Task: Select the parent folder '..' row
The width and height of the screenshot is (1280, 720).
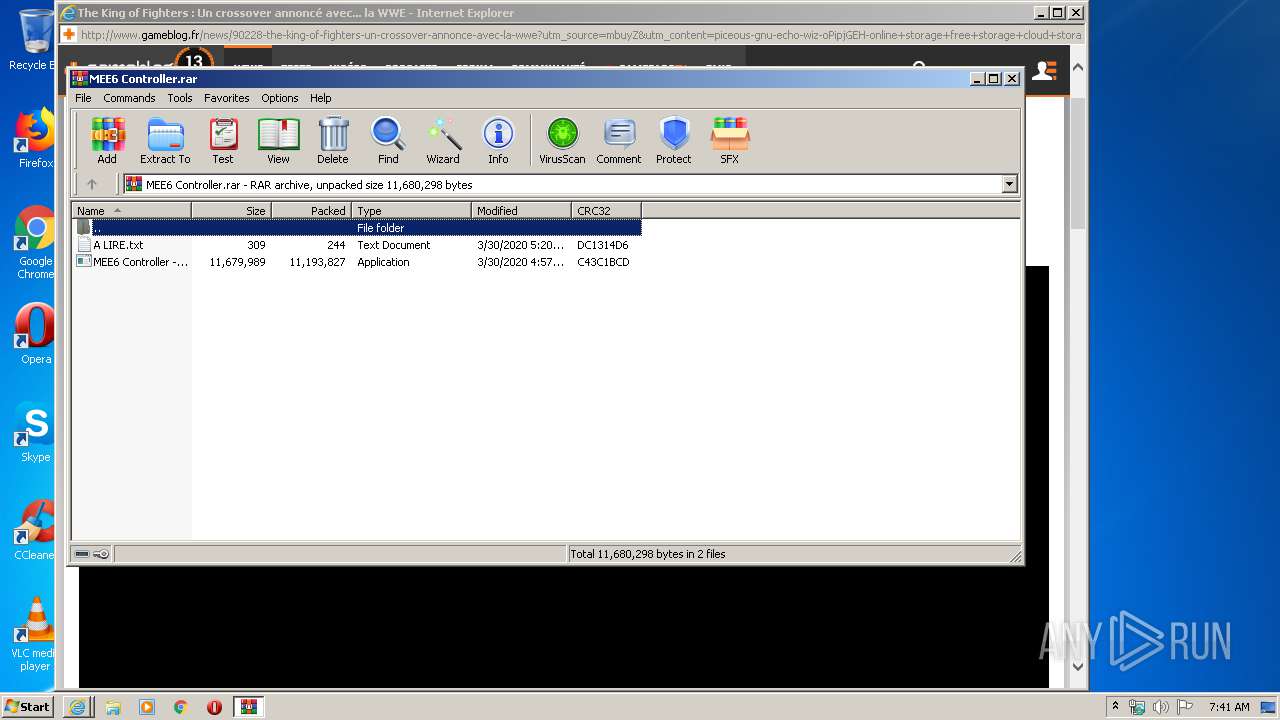Action: pos(357,228)
